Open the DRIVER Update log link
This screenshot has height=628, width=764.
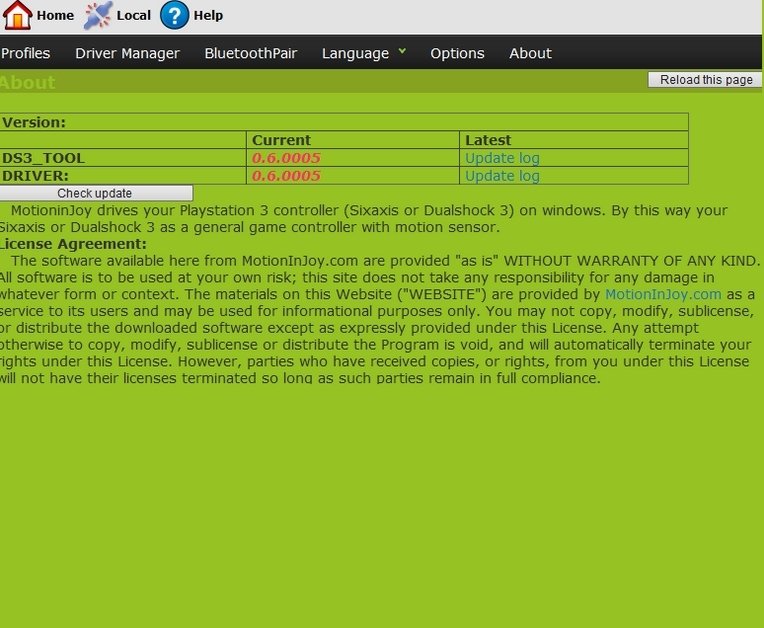pos(502,176)
